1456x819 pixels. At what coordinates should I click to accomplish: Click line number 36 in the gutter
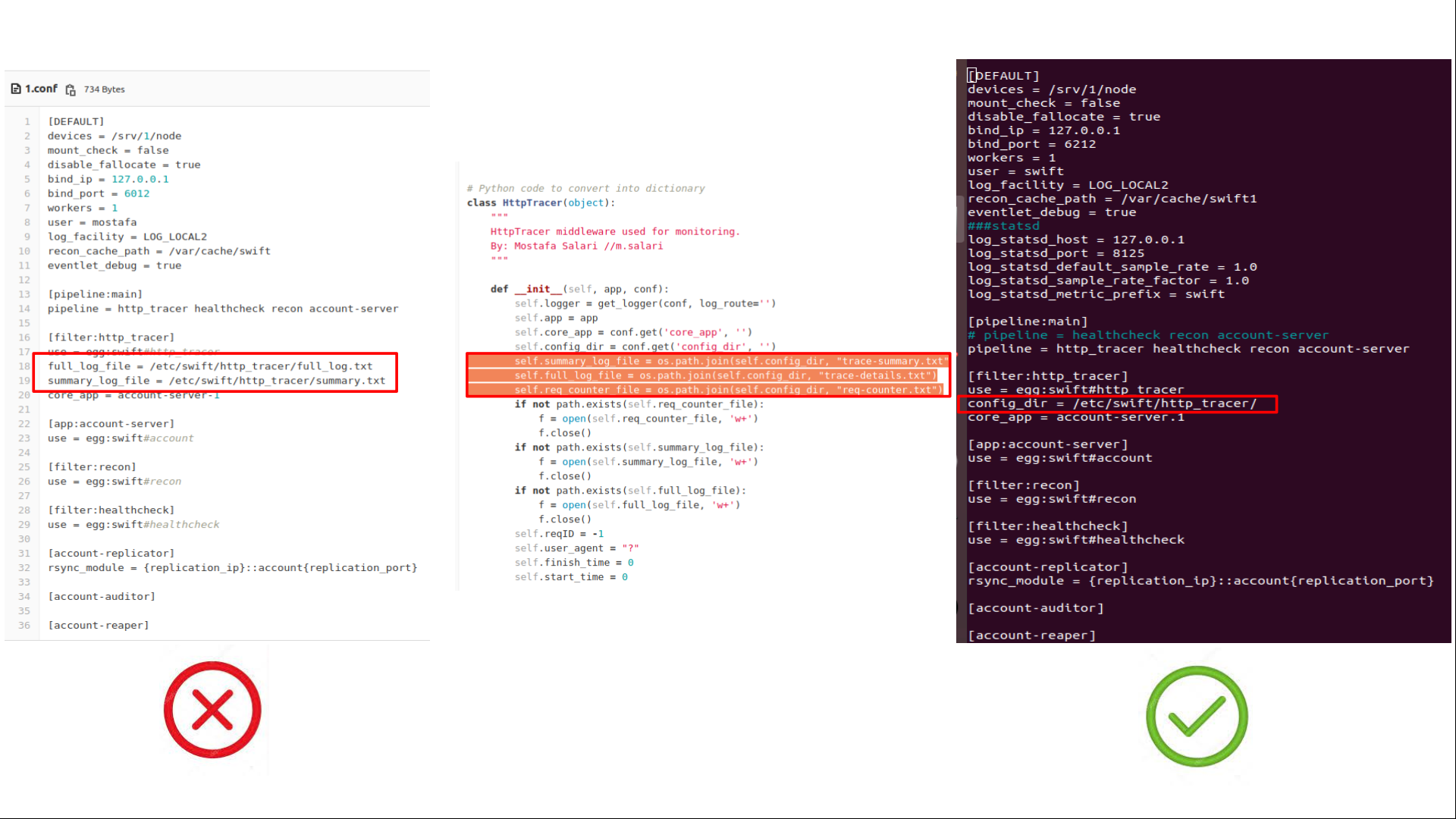tap(24, 626)
